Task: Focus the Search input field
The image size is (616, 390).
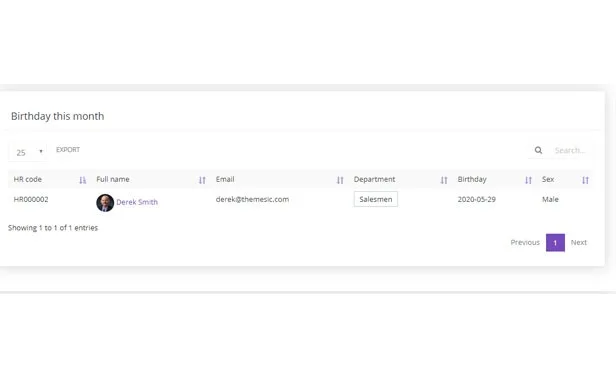Action: click(570, 150)
